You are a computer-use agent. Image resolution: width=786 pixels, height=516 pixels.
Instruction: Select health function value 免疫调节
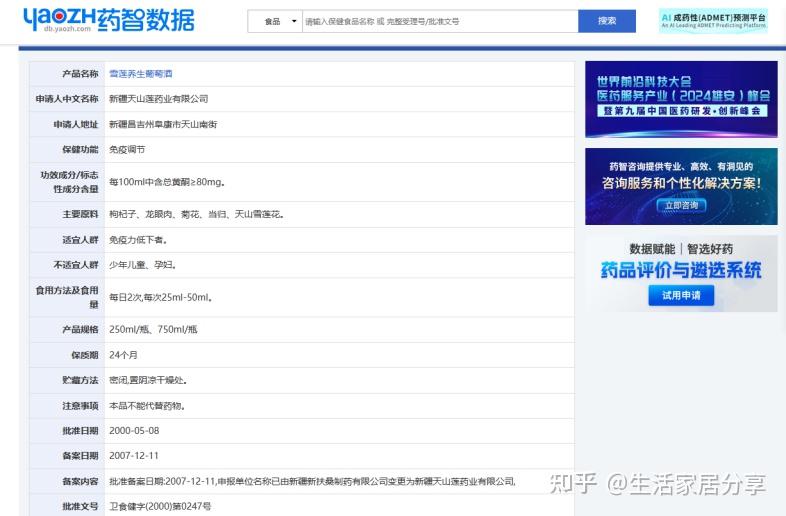point(127,149)
